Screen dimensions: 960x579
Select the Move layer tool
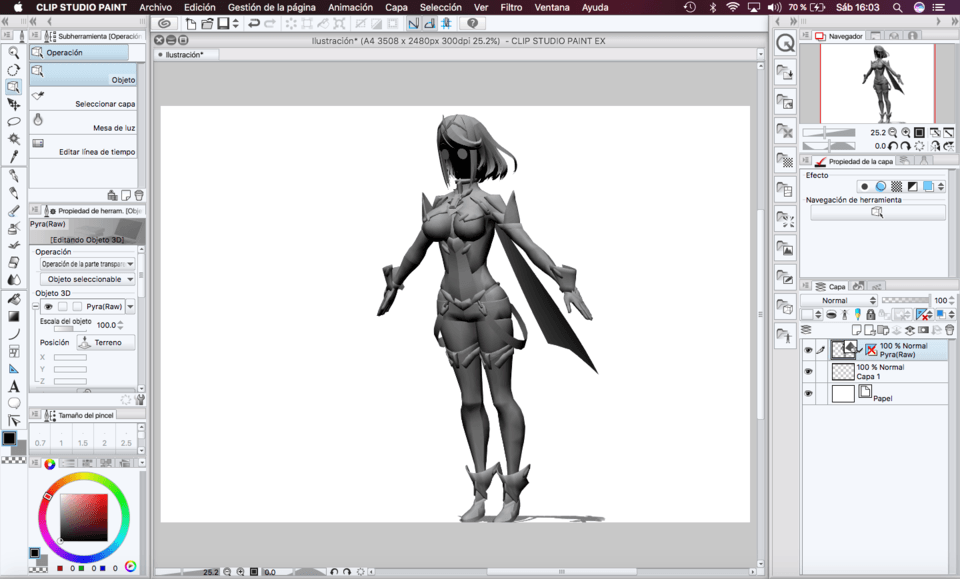(x=14, y=104)
